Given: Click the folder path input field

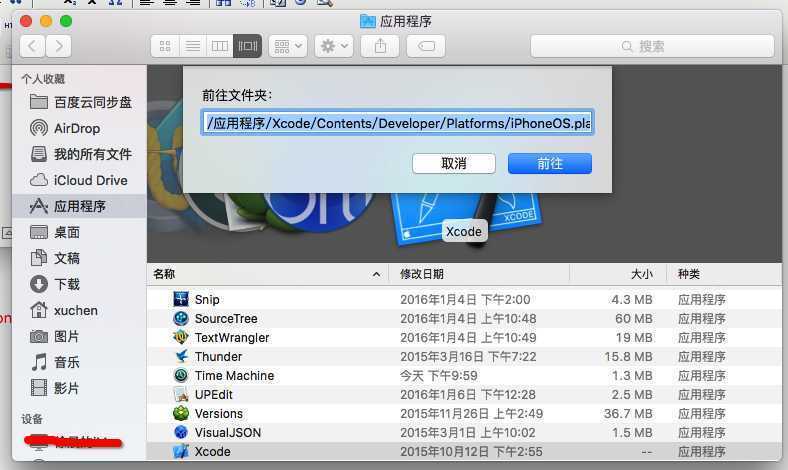Looking at the screenshot, I should [397, 123].
